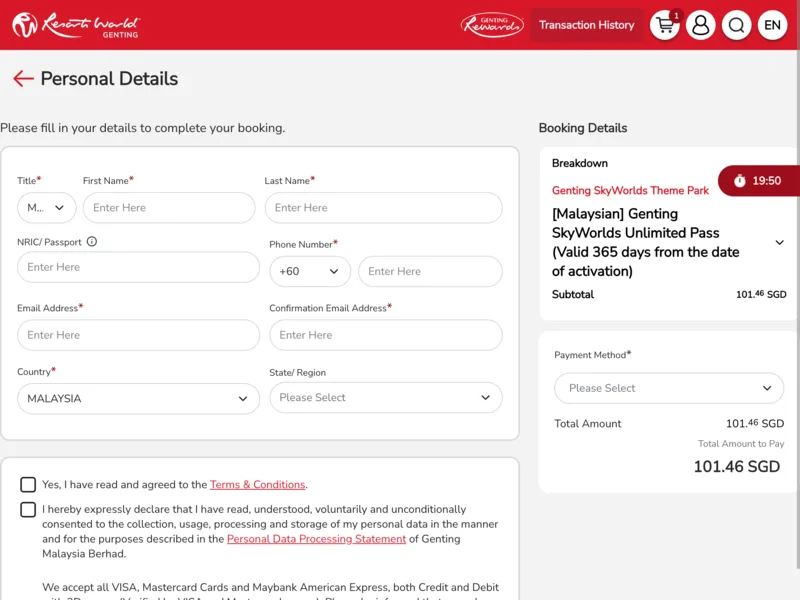Focus the Last Name input field
This screenshot has width=800, height=600.
tap(384, 208)
